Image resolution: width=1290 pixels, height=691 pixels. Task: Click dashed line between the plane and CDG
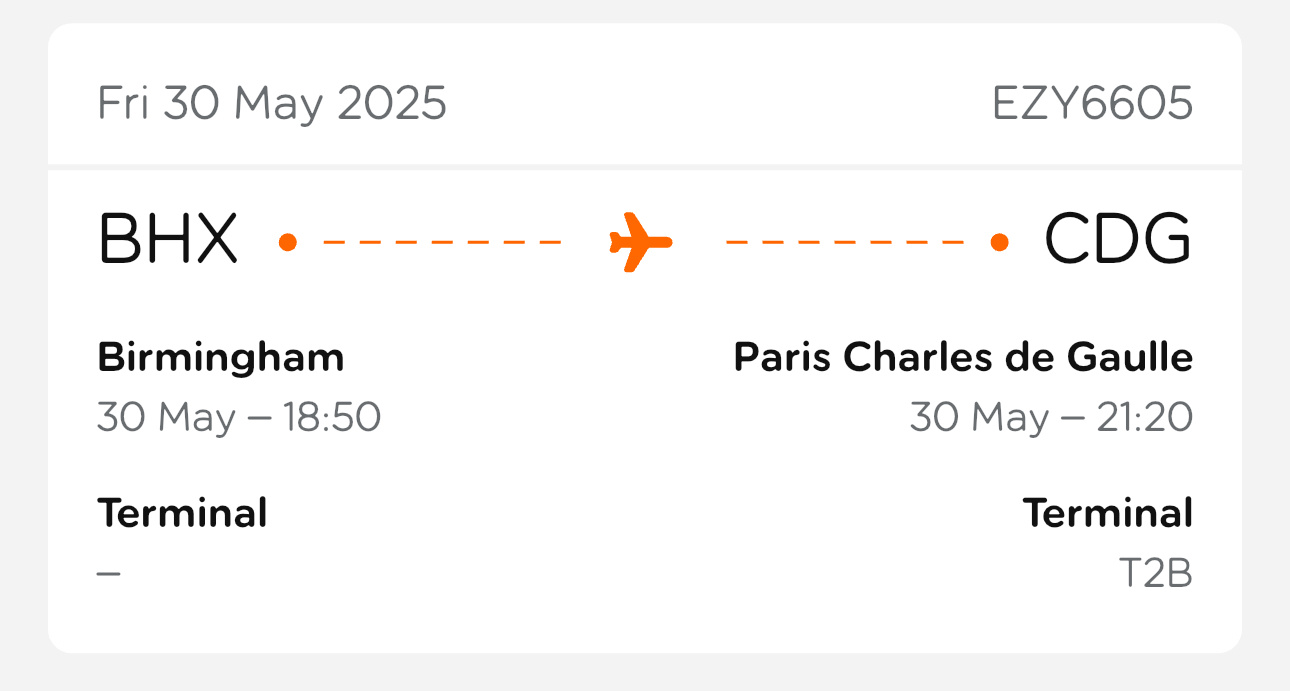tap(845, 242)
